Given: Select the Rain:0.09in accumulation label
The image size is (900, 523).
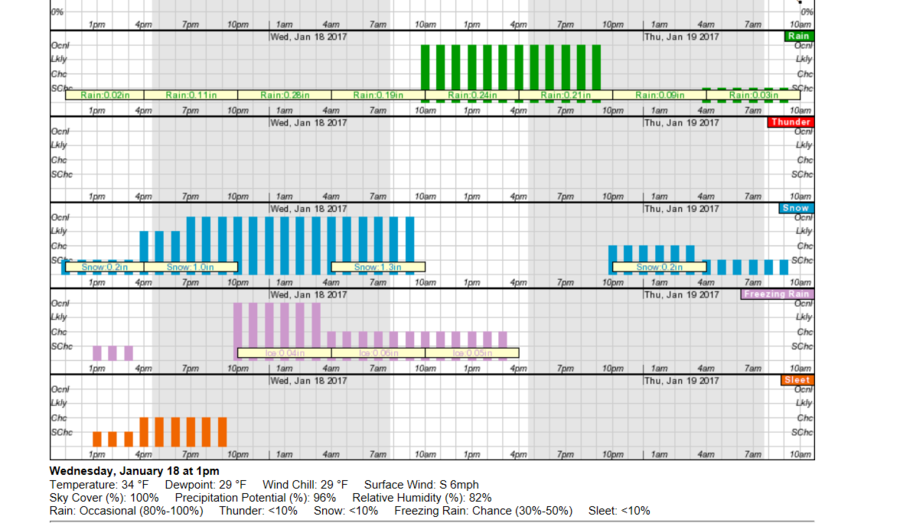Looking at the screenshot, I should (x=659, y=95).
